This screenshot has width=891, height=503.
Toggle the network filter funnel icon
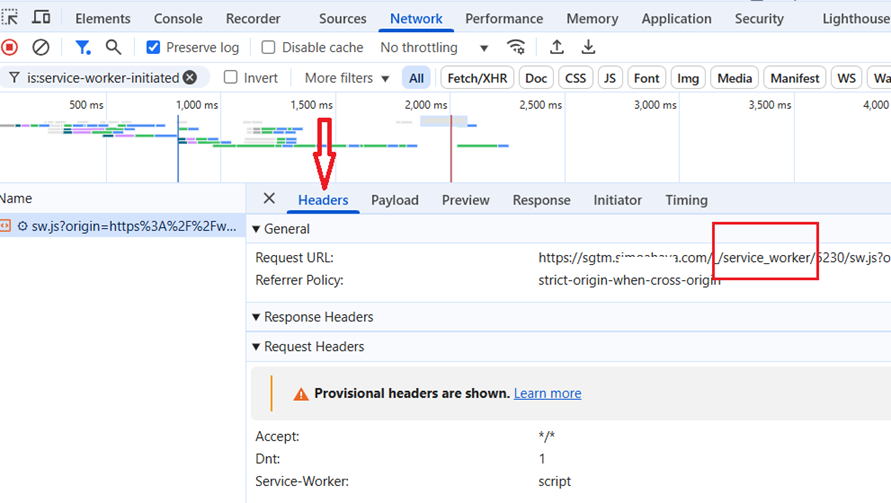[x=83, y=47]
